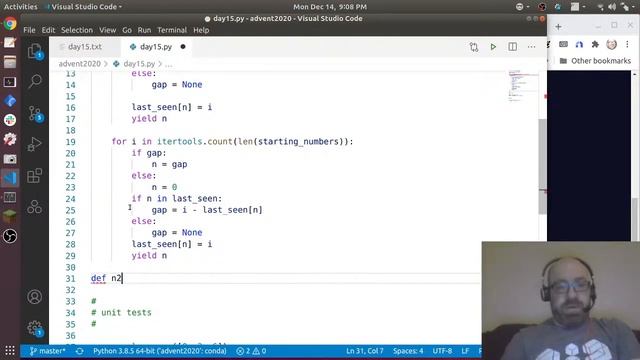Open the Manage gear in activity bar
The image size is (640, 360).
tap(35, 328)
